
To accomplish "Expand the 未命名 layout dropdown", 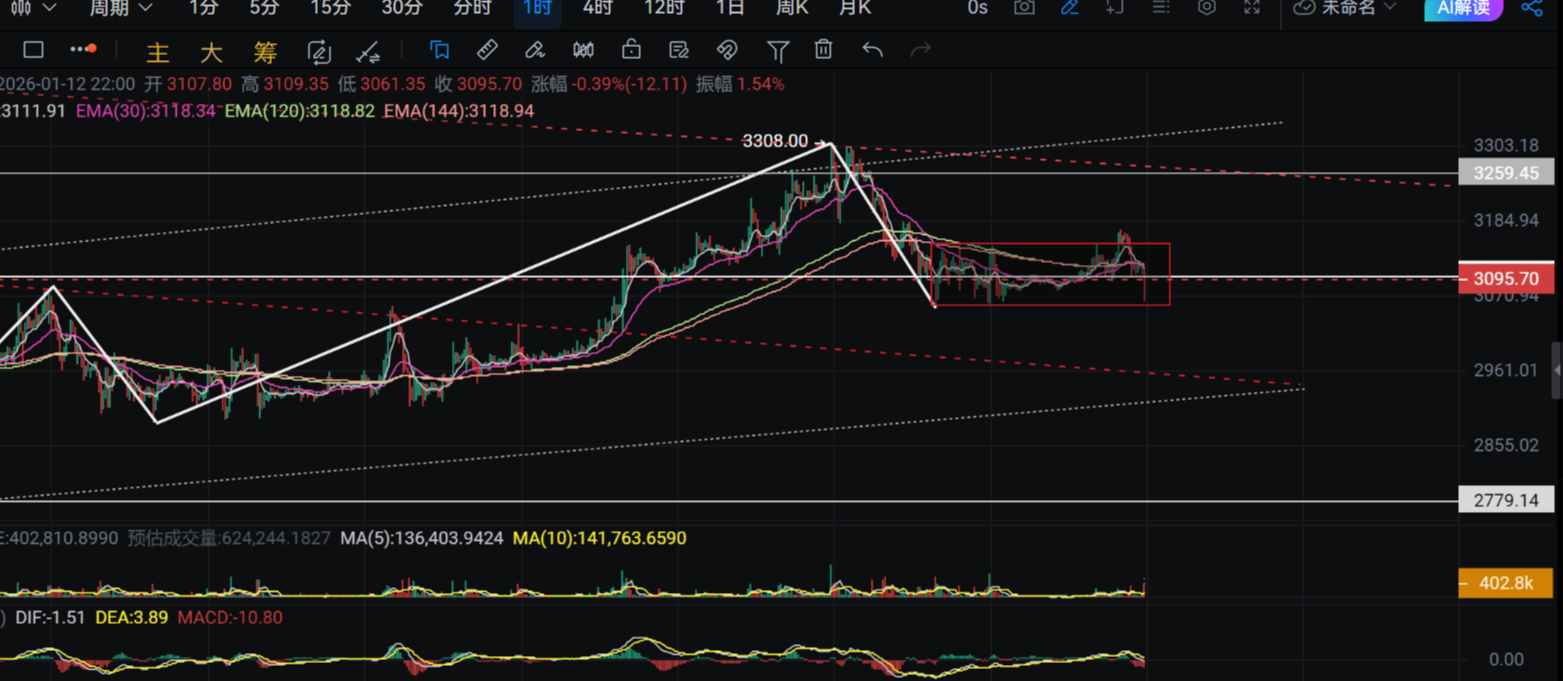I will tap(1345, 8).
